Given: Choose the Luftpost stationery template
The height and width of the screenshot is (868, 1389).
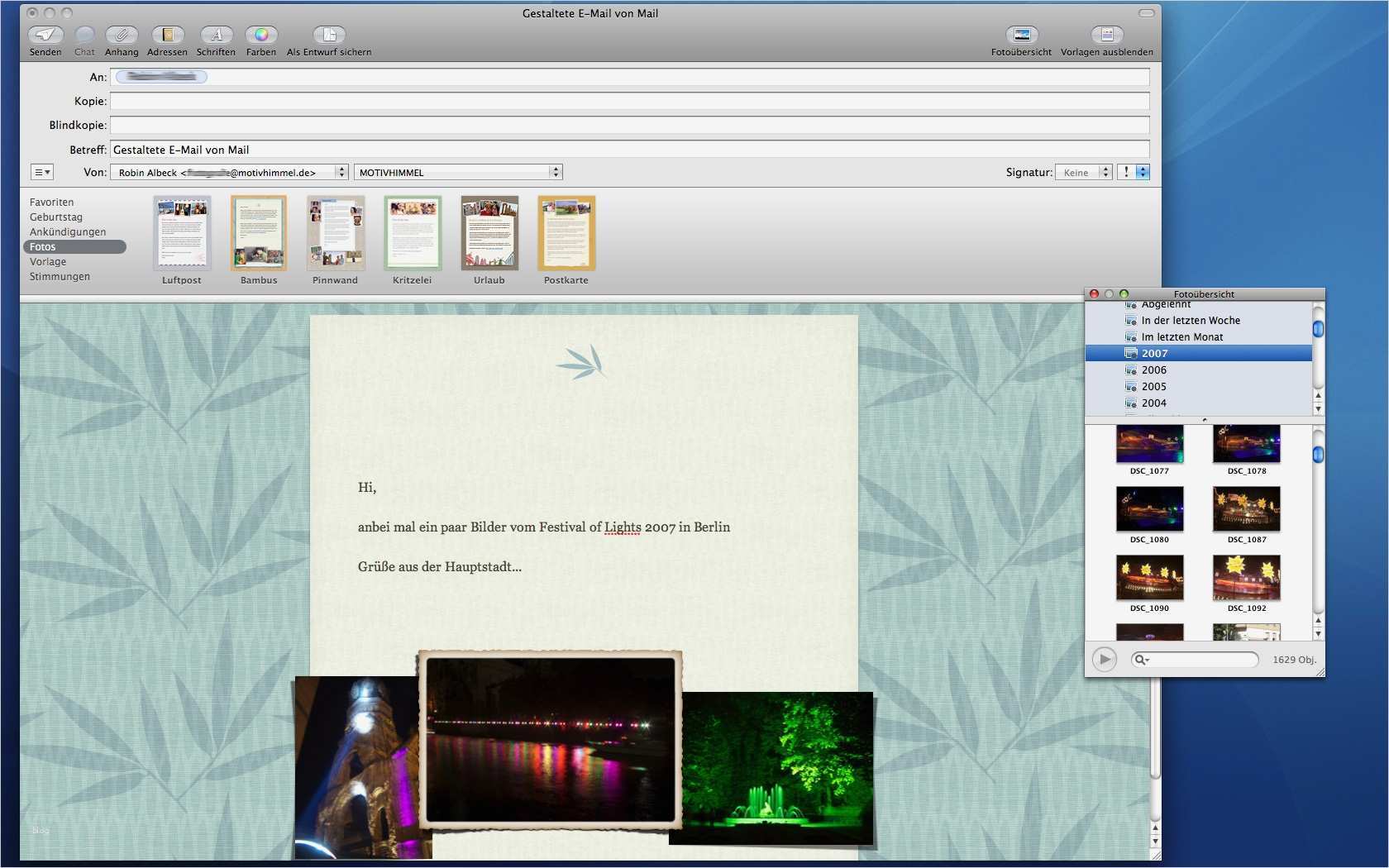Looking at the screenshot, I should click(x=182, y=234).
